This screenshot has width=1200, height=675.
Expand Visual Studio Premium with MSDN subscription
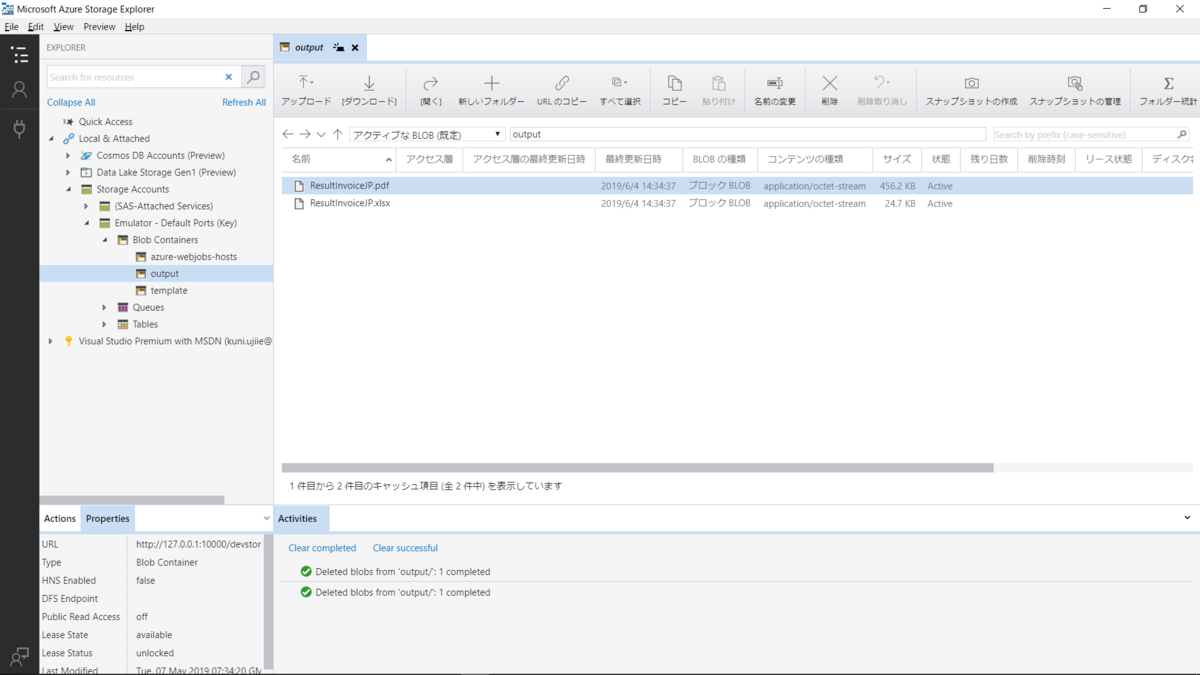pos(51,341)
